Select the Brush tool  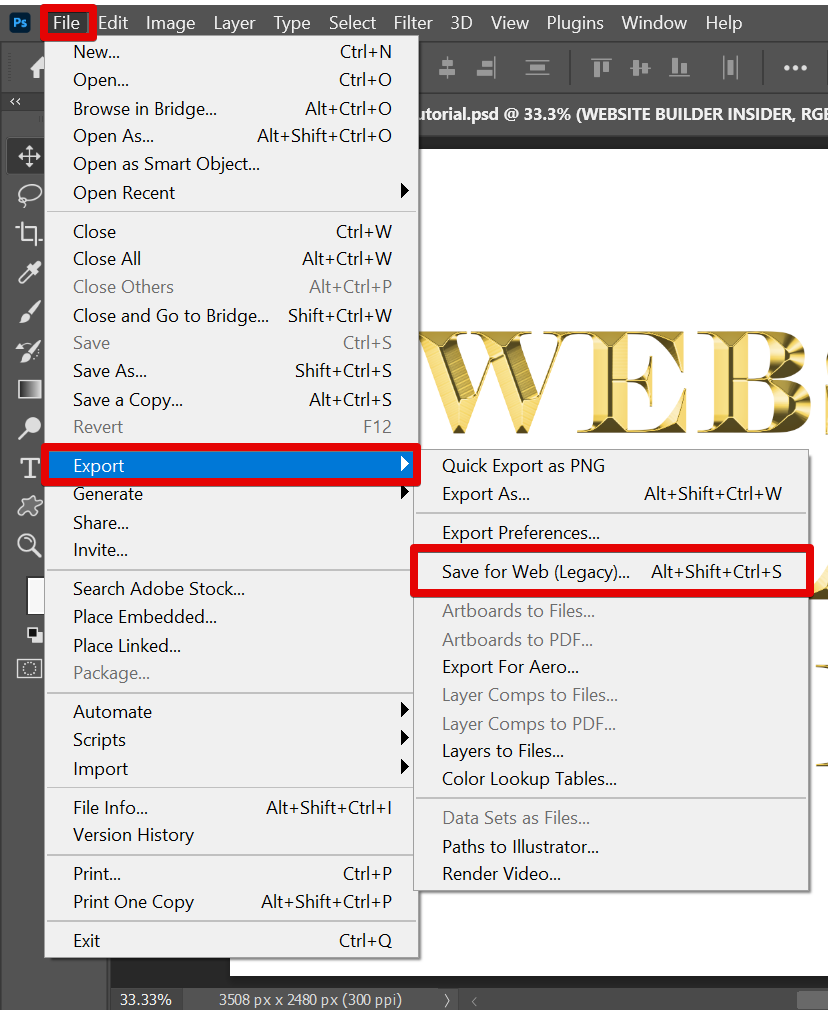click(29, 312)
